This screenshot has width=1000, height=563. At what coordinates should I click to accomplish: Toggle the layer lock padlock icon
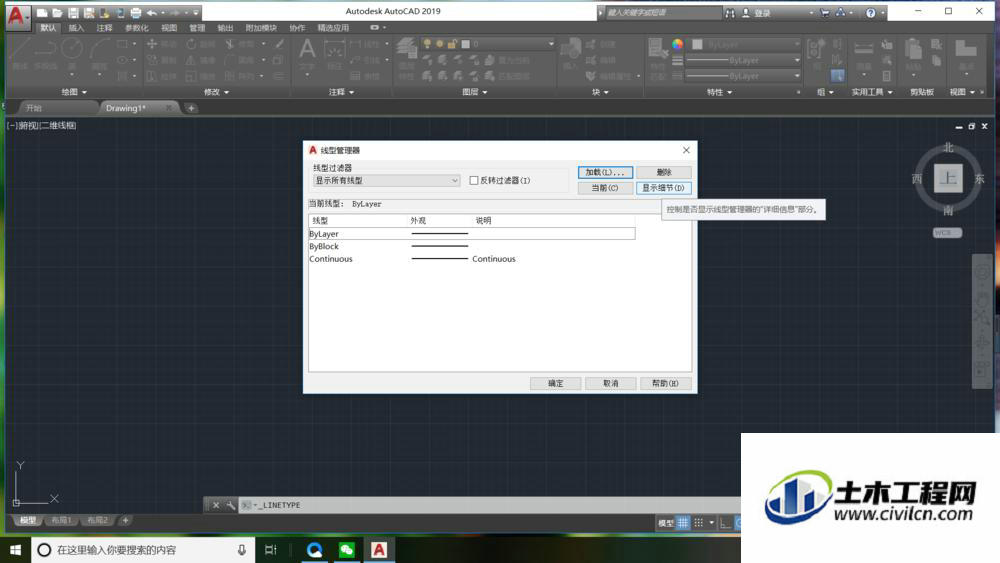452,44
